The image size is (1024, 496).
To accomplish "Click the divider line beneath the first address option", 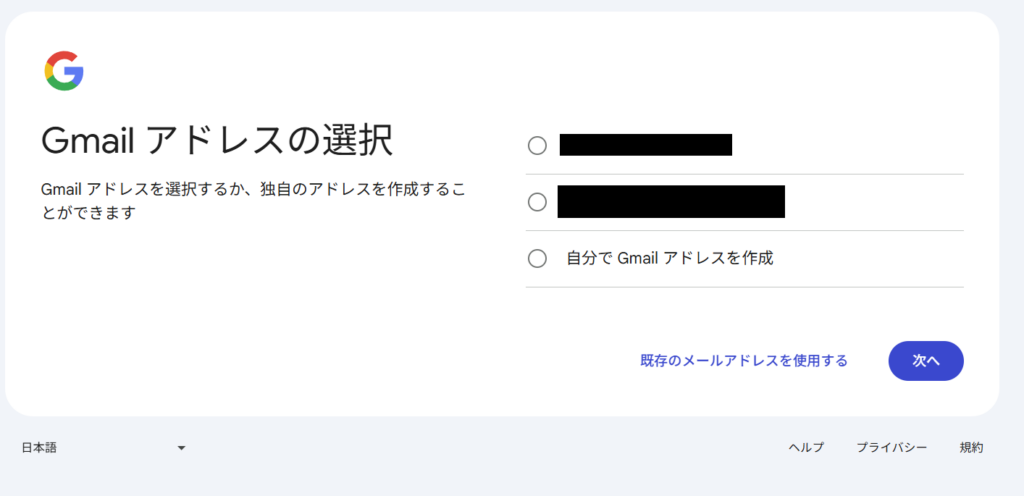I will [744, 174].
